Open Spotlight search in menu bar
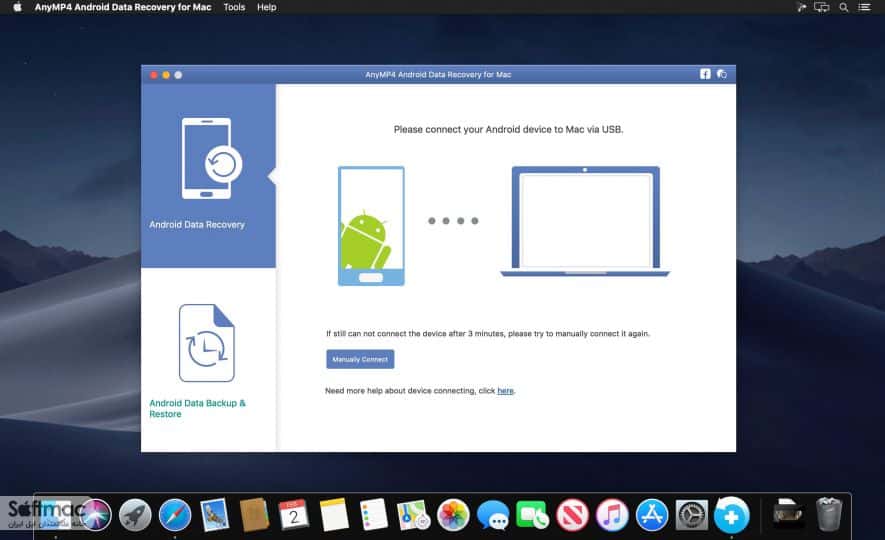This screenshot has width=885, height=540. [x=844, y=7]
